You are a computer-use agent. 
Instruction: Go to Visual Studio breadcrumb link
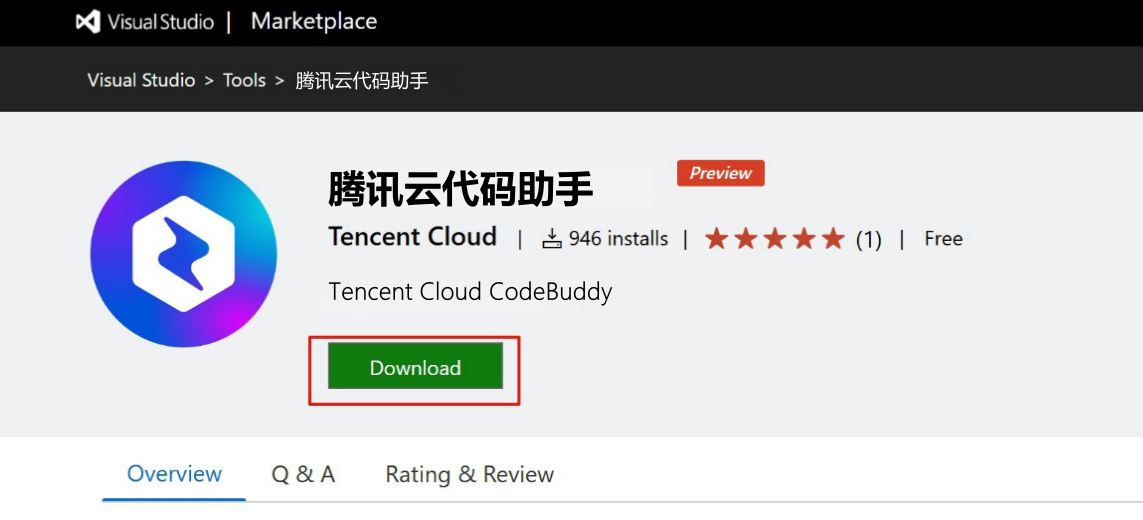click(141, 80)
